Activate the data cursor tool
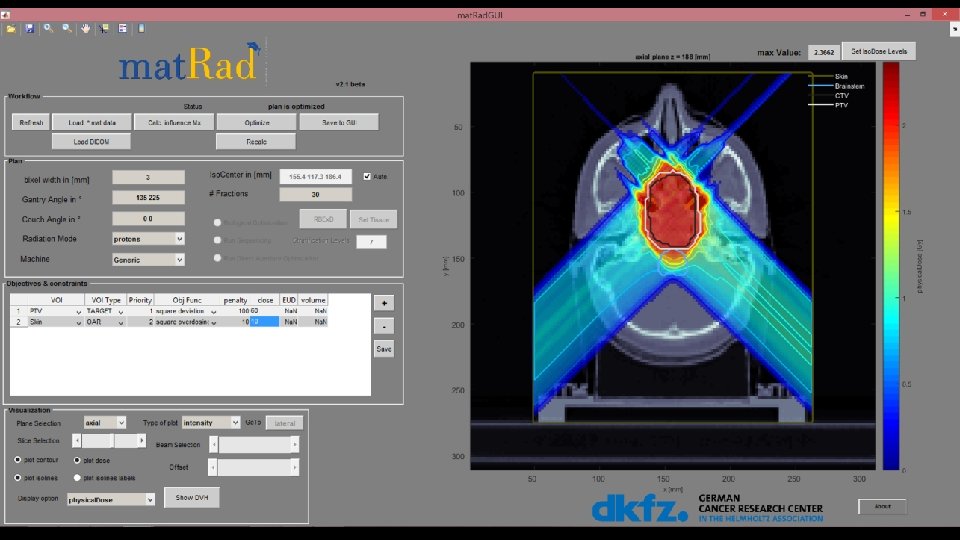The height and width of the screenshot is (540, 960). click(x=103, y=29)
